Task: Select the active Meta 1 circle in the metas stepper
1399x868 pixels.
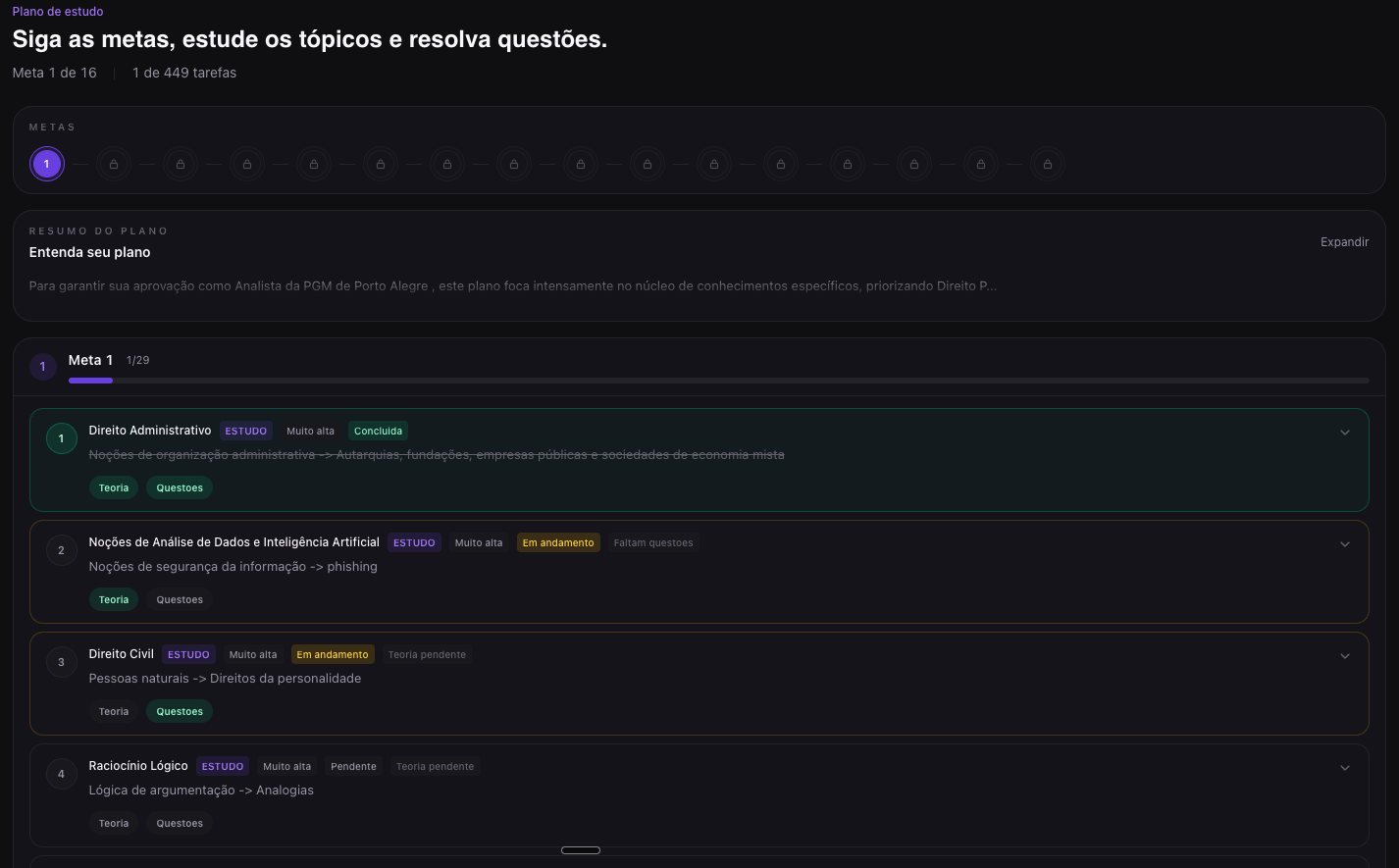Action: pyautogui.click(x=46, y=164)
